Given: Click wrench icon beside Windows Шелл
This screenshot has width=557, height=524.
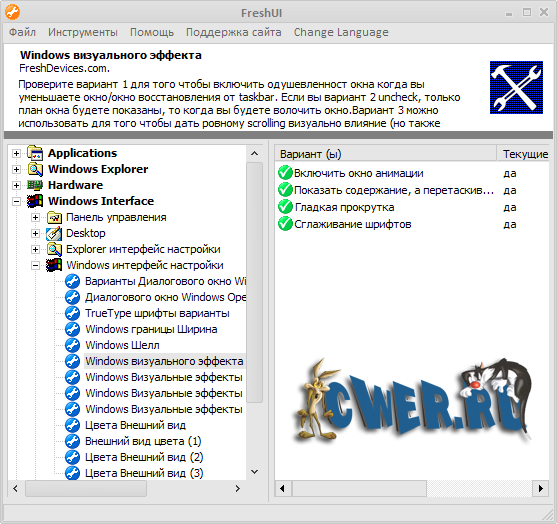Looking at the screenshot, I should tap(72, 345).
